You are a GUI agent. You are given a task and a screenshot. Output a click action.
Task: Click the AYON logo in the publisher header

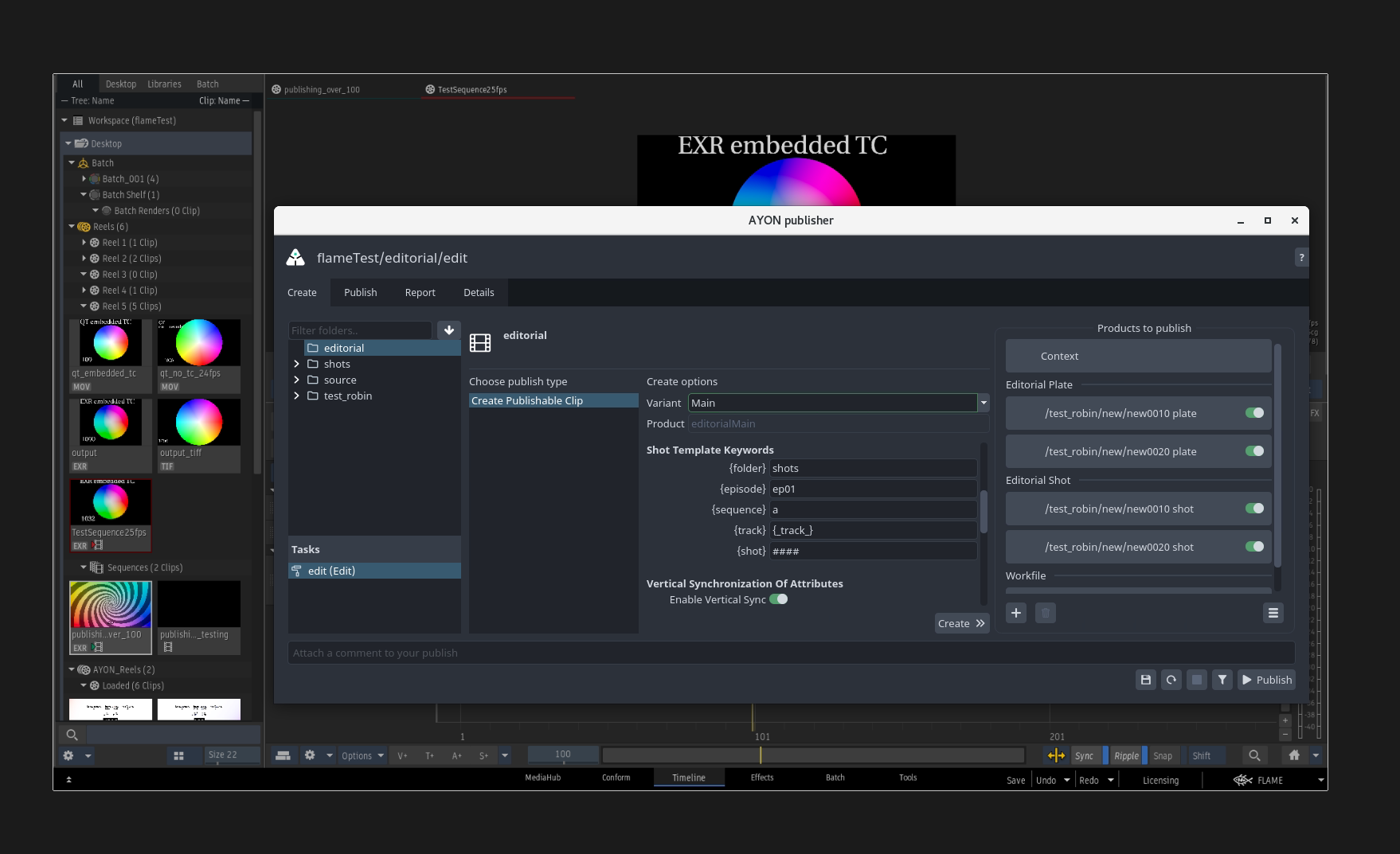295,257
